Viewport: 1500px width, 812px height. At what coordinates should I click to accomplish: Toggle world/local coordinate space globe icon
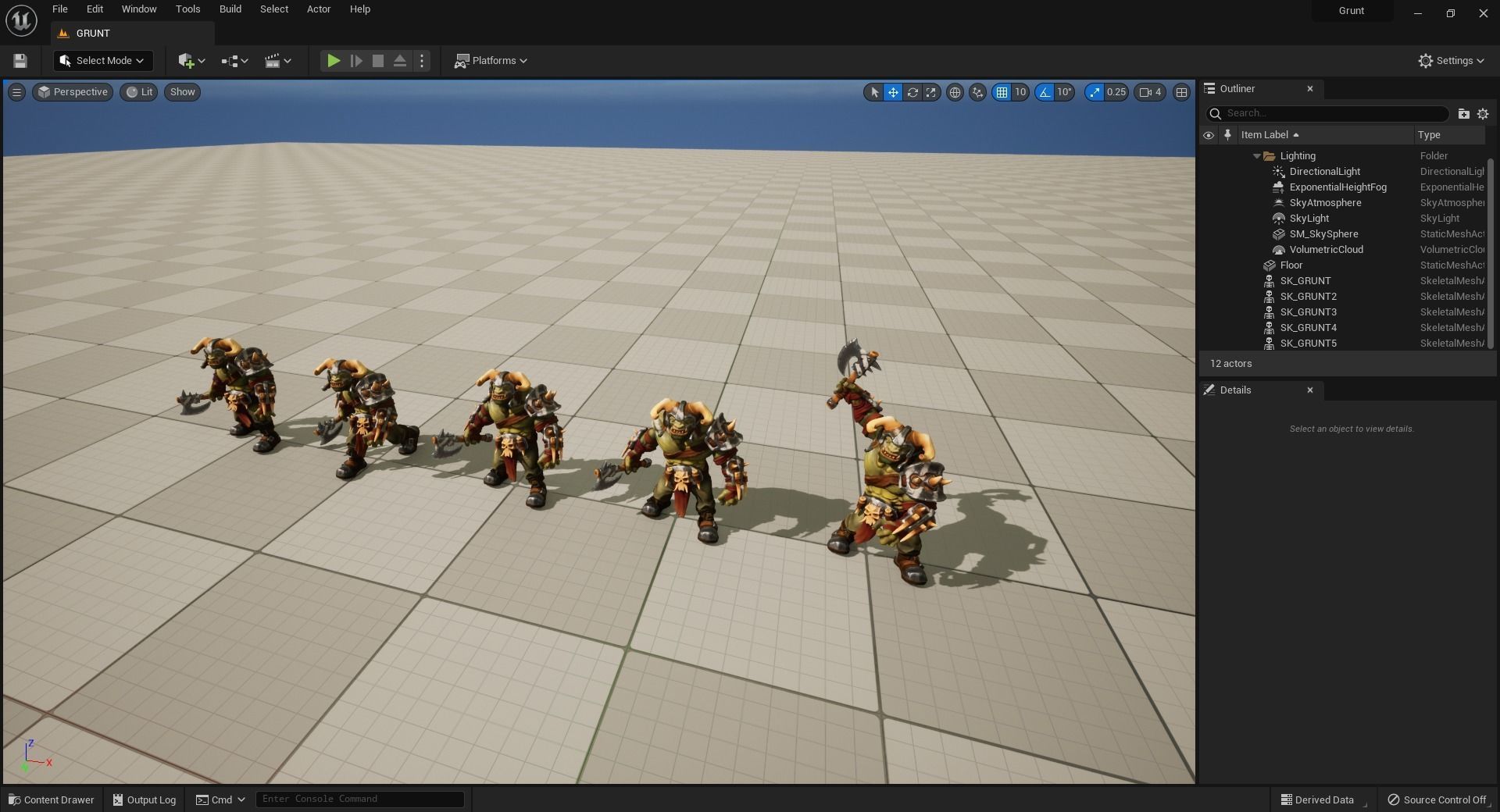click(955, 92)
